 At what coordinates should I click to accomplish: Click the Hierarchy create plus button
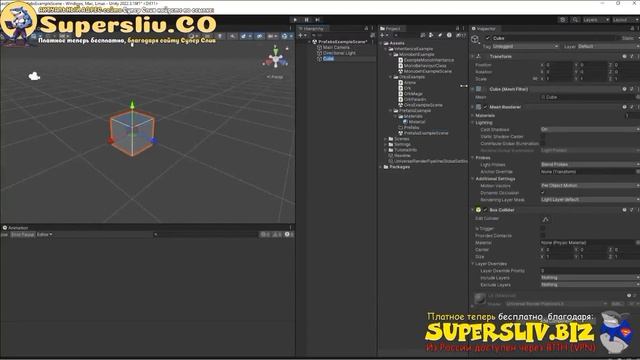click(302, 36)
